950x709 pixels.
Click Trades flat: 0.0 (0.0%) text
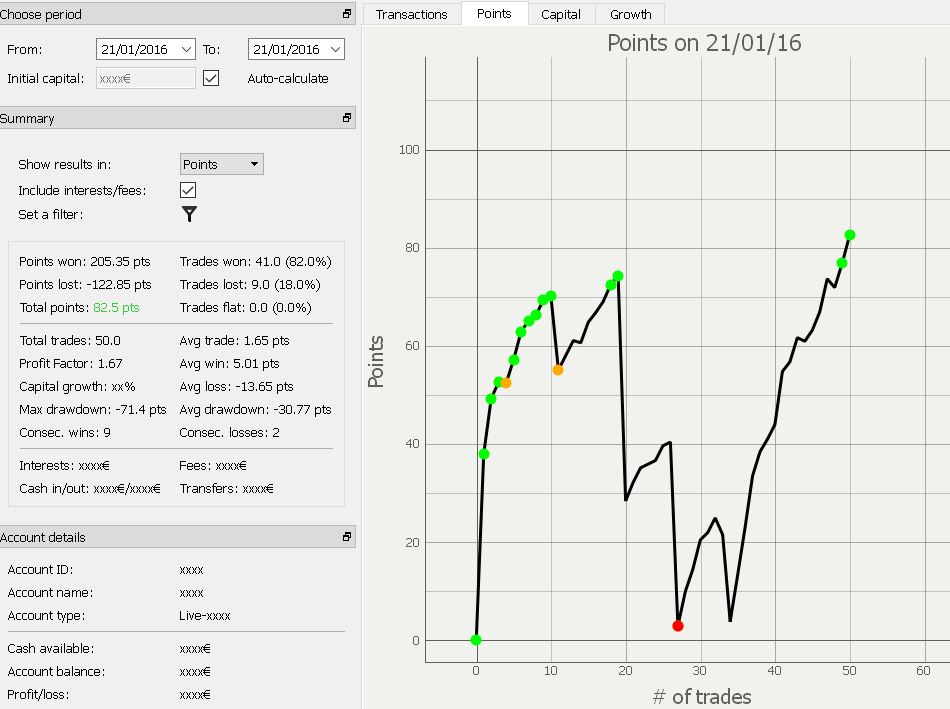[x=245, y=308]
